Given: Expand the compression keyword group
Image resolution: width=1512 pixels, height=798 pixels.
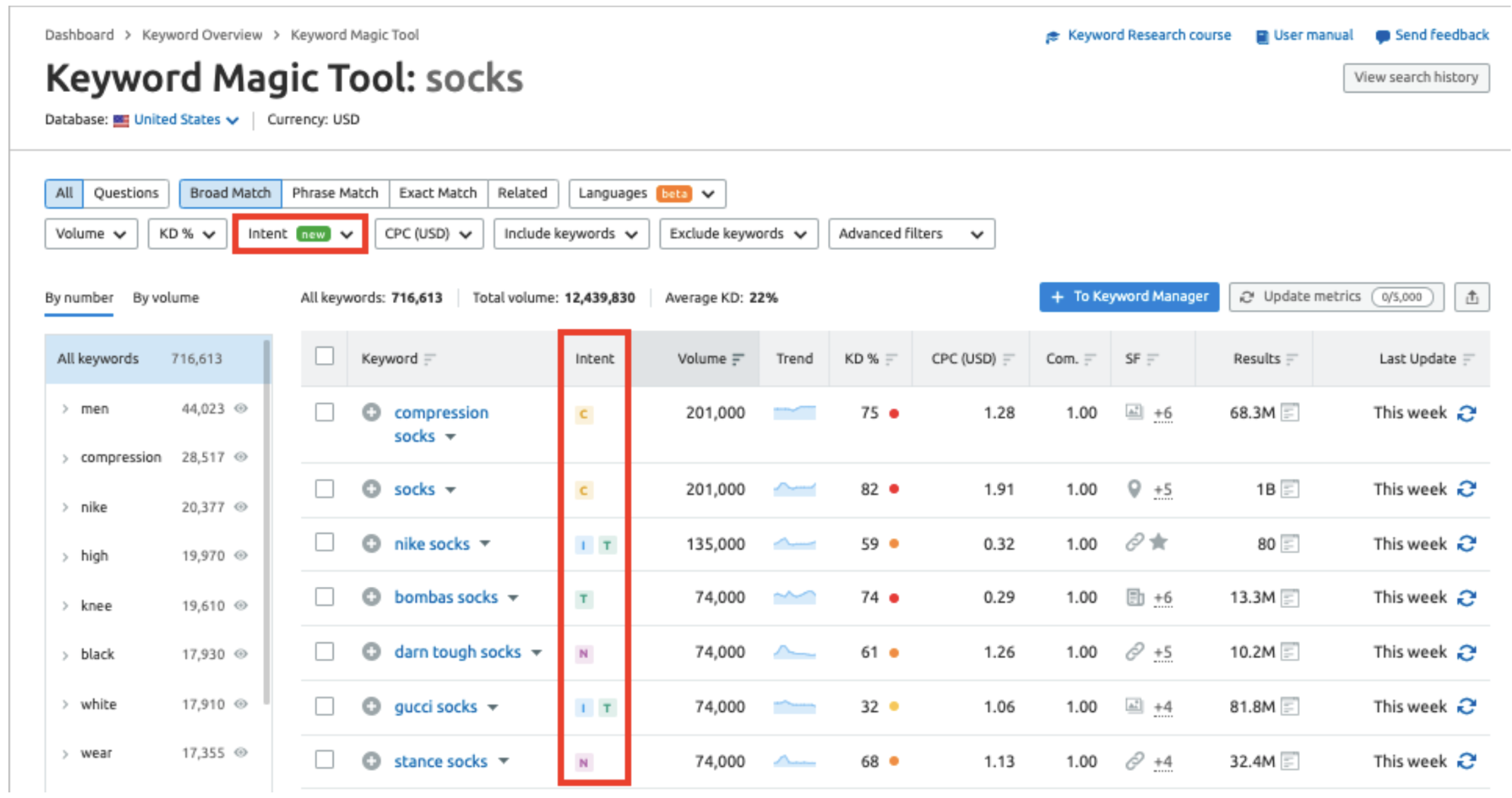Looking at the screenshot, I should point(65,457).
